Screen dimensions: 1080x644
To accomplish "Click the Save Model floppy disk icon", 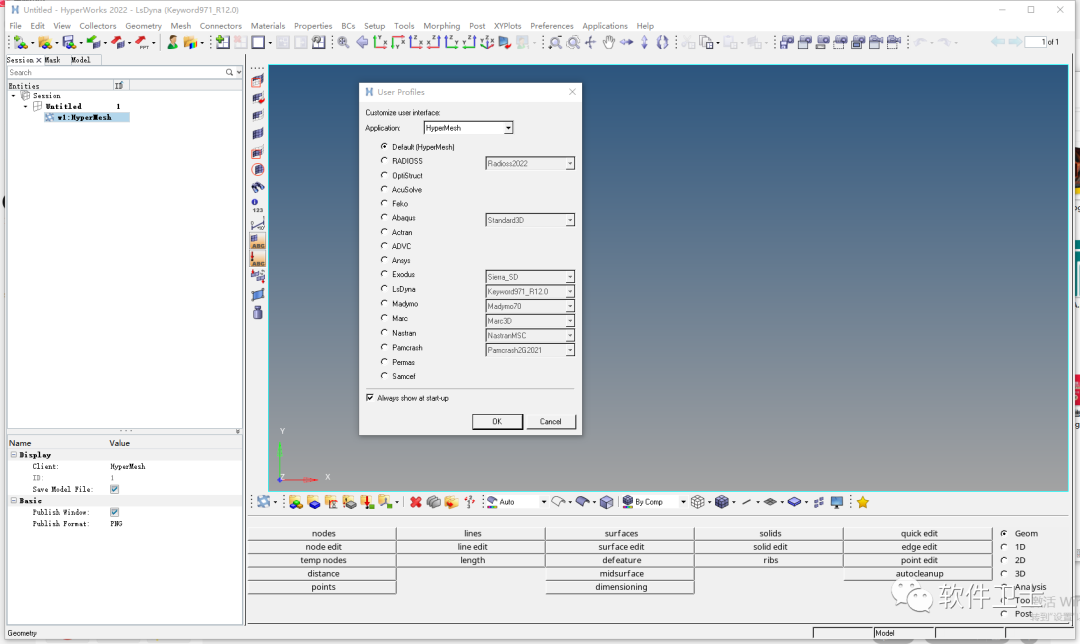I will tap(69, 43).
